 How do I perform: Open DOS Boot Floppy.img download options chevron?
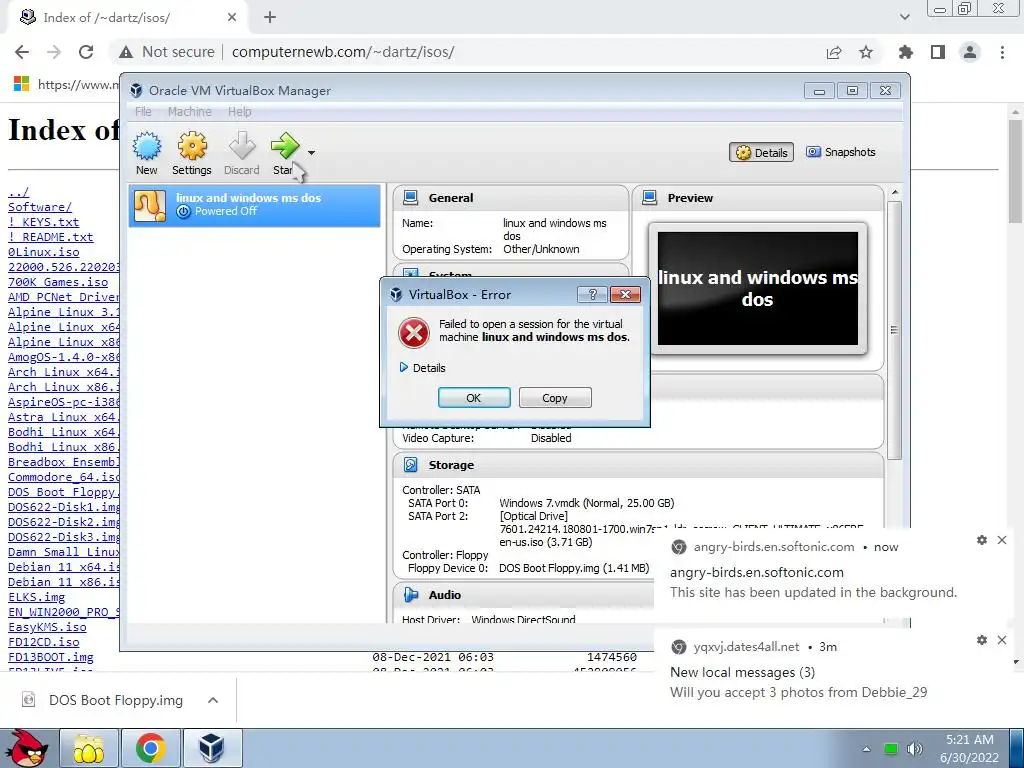pos(213,700)
